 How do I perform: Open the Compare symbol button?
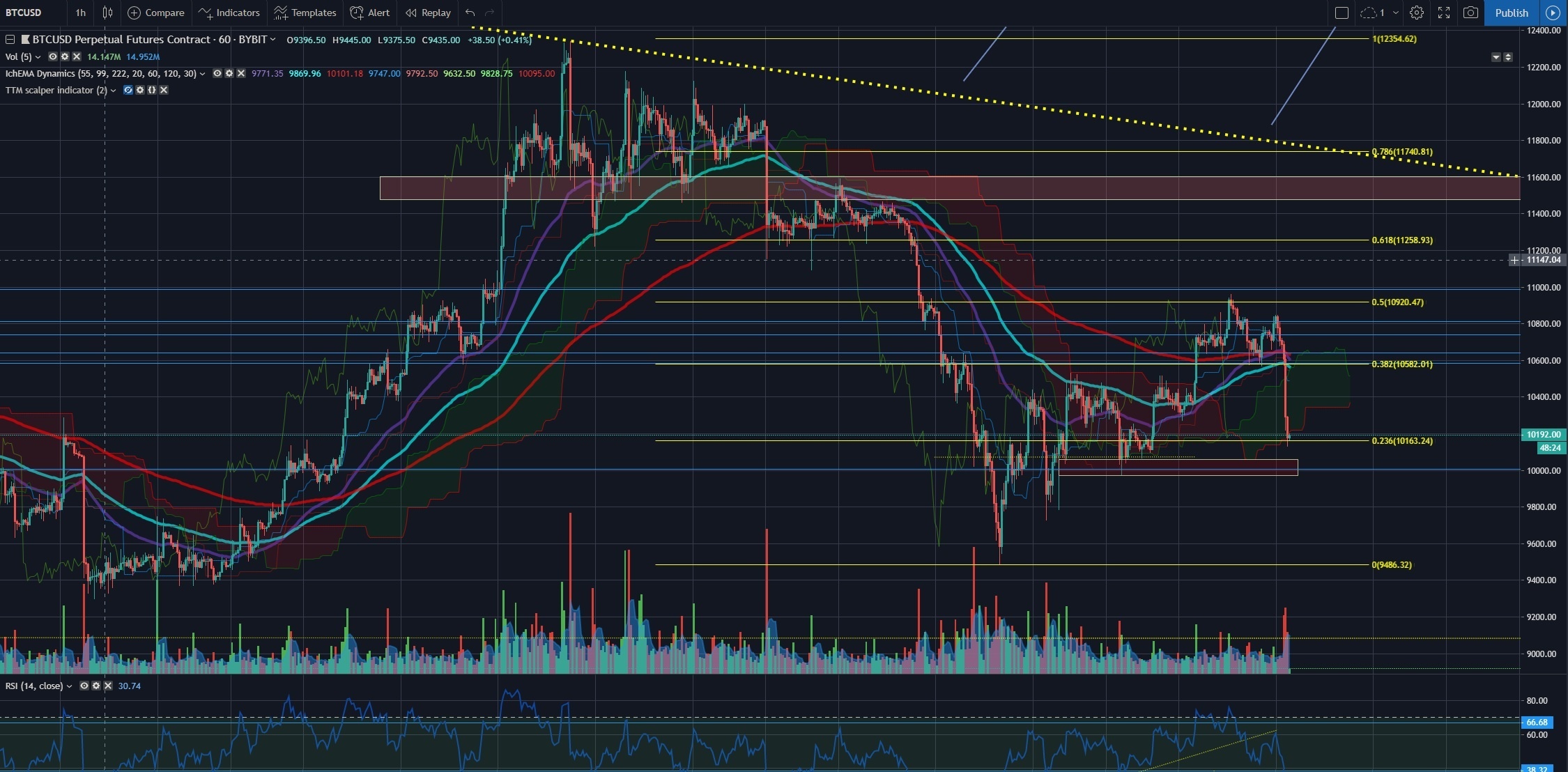pos(156,13)
